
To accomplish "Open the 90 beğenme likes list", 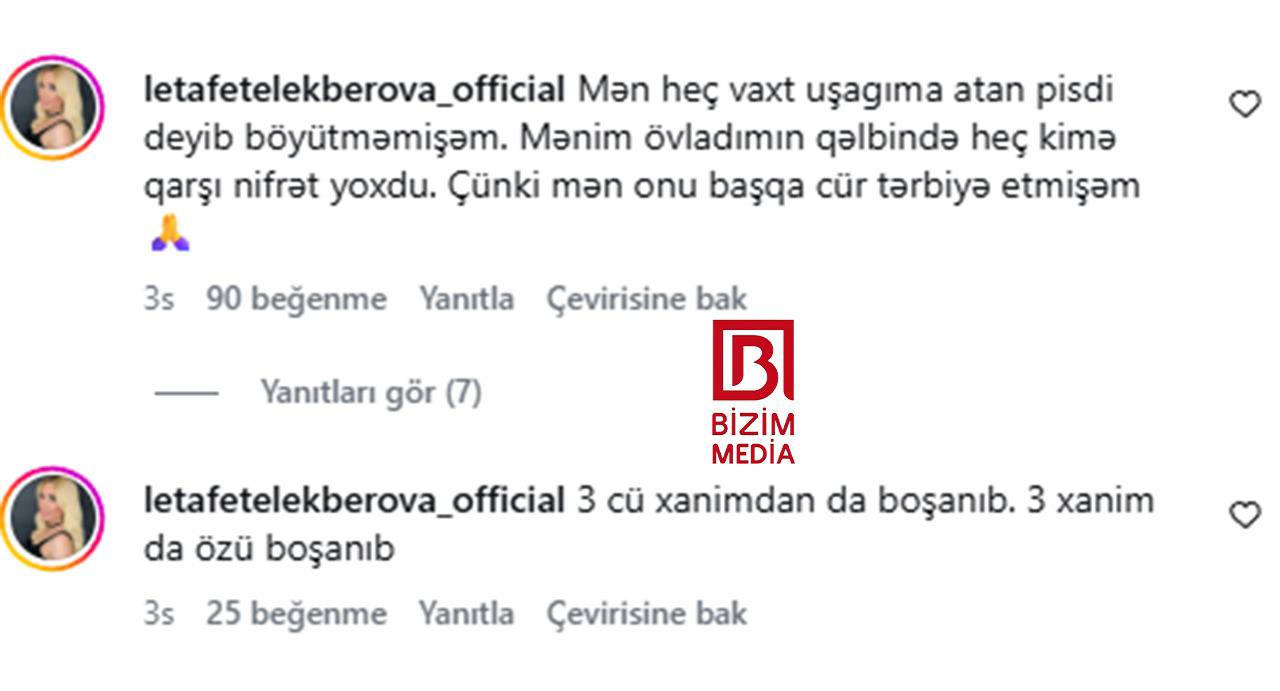I will (296, 298).
